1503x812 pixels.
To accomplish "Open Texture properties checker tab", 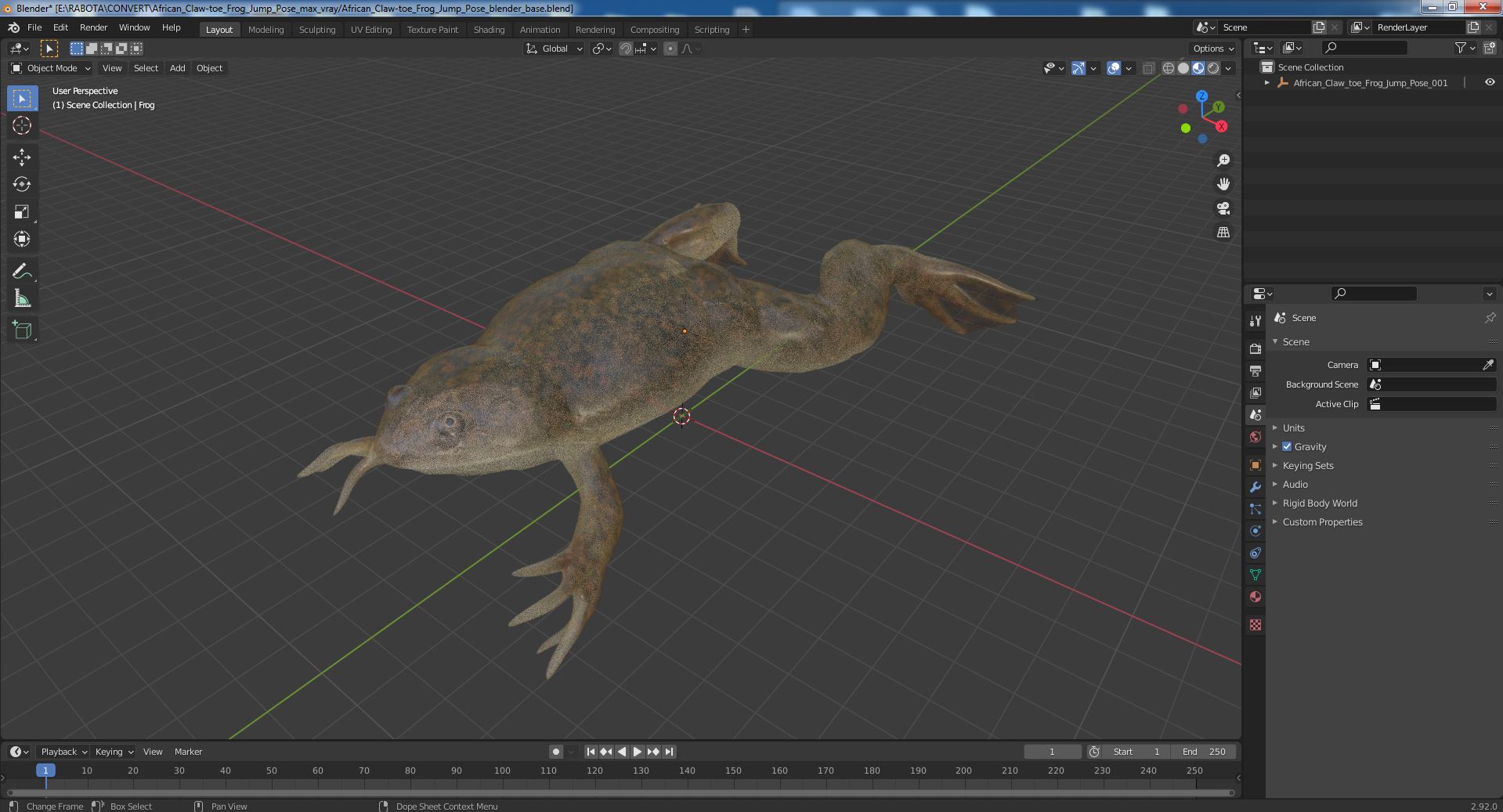I will 1256,625.
